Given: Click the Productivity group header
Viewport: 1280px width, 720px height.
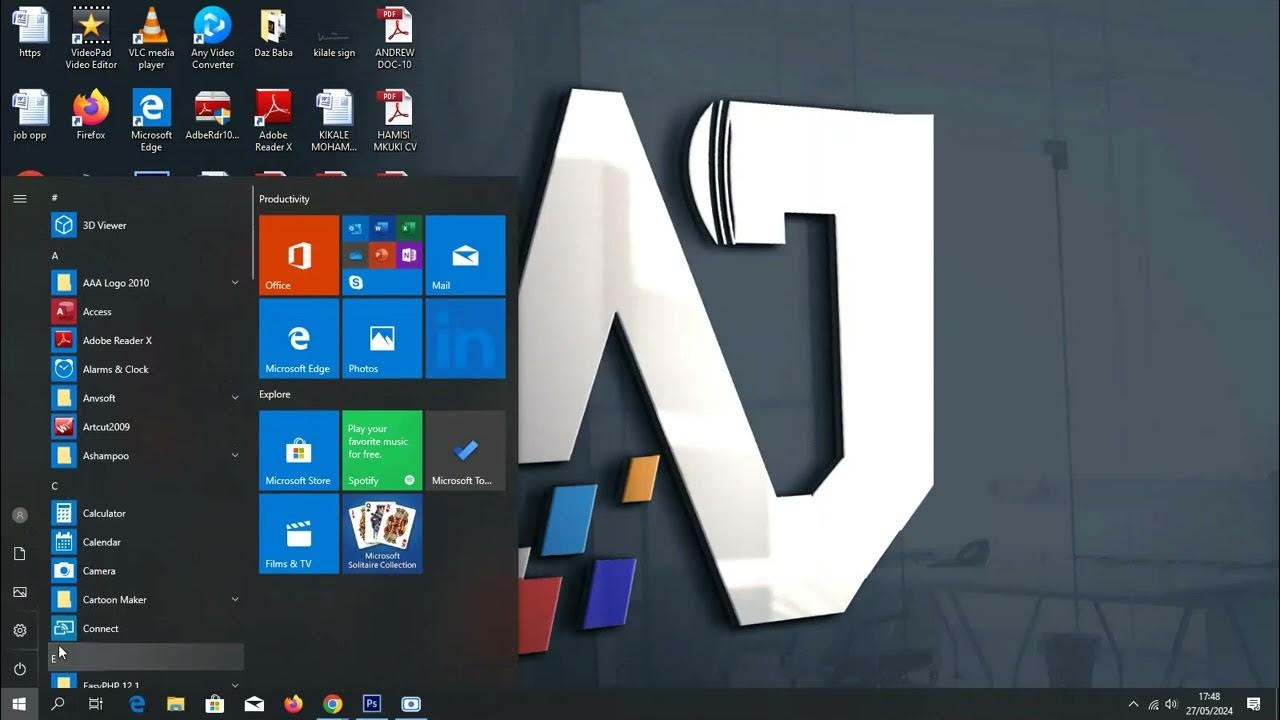Looking at the screenshot, I should coord(284,199).
